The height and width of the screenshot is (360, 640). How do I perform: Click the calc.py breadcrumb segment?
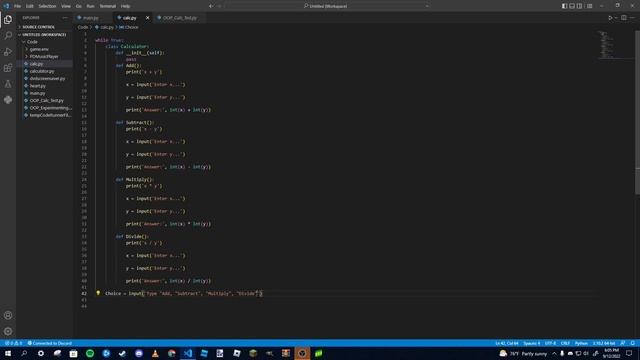104,27
